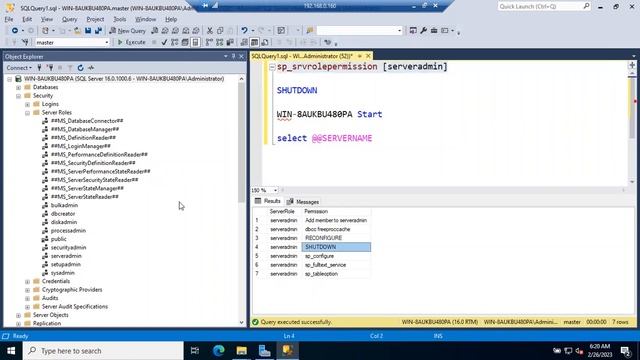Expand the Server Objects folder

[x=18, y=315]
